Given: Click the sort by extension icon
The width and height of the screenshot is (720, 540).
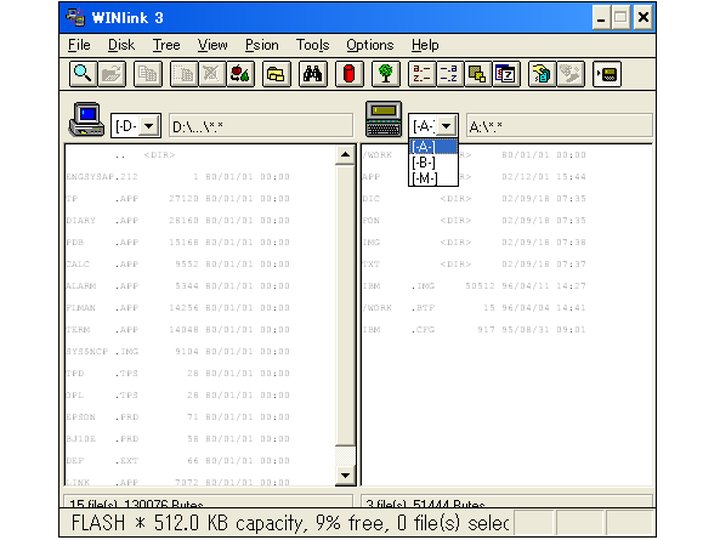Looking at the screenshot, I should (x=450, y=74).
